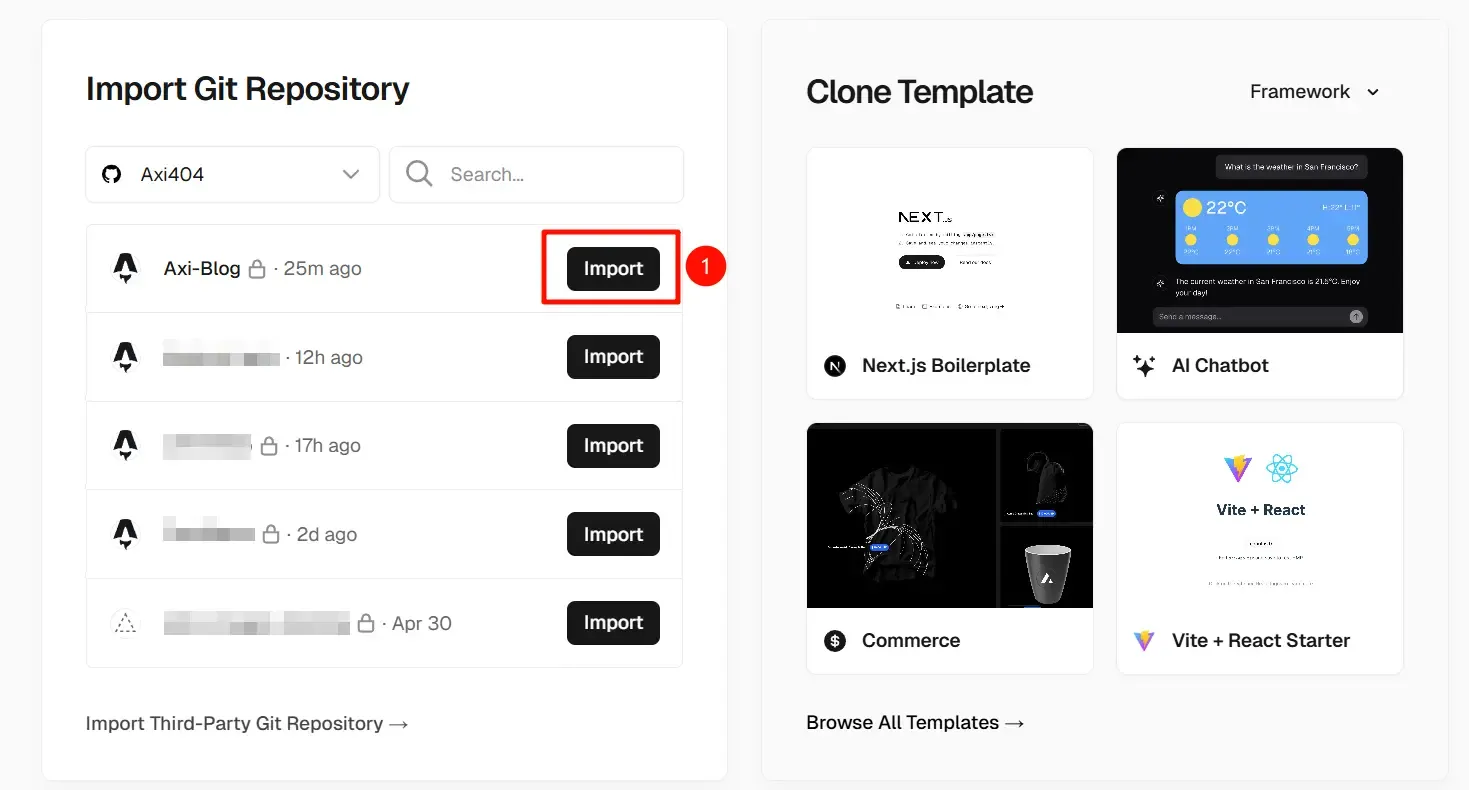The width and height of the screenshot is (1469, 790).
Task: Open the Axi404 account dropdown
Action: [x=232, y=174]
